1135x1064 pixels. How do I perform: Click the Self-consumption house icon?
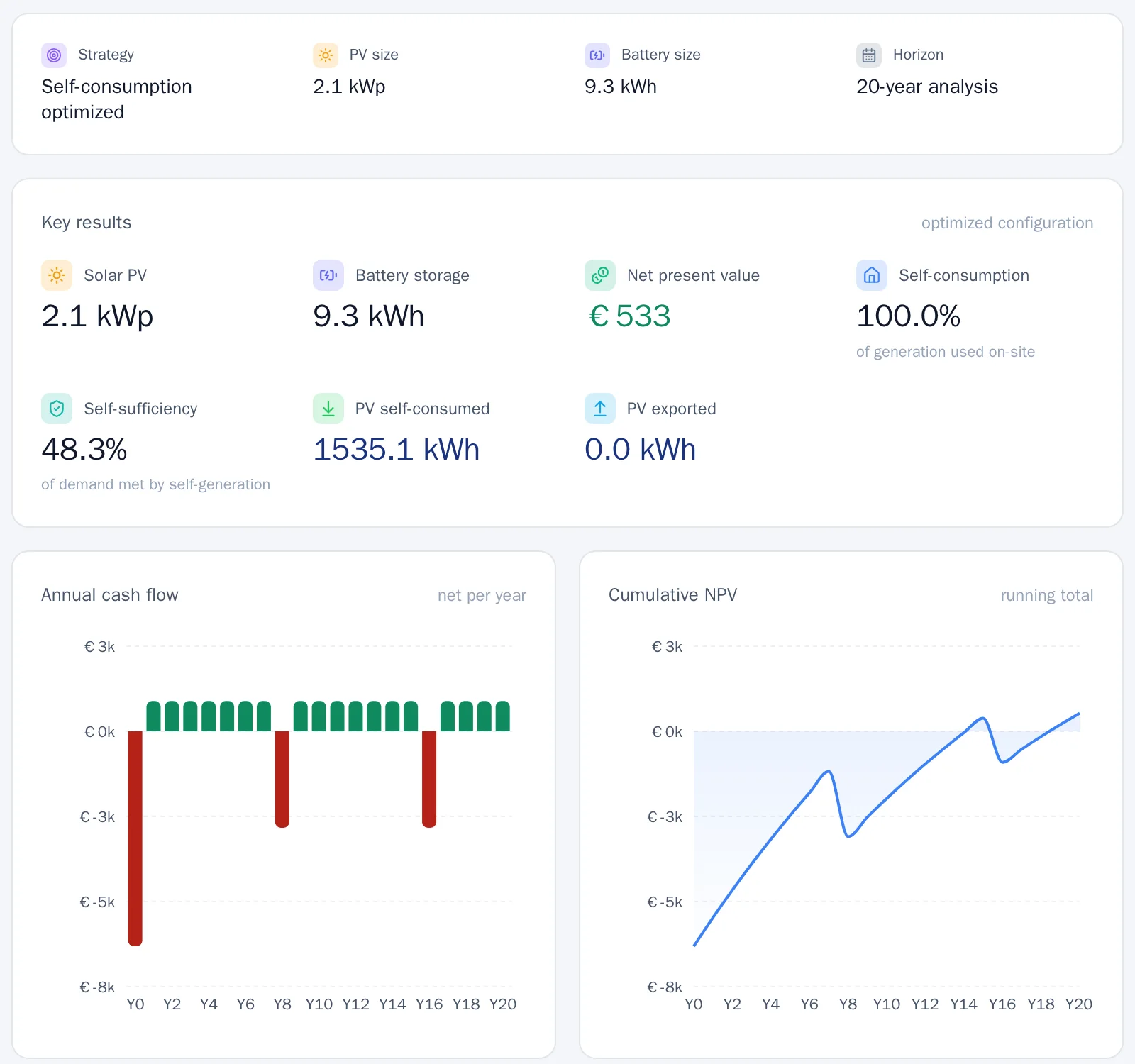click(x=872, y=275)
